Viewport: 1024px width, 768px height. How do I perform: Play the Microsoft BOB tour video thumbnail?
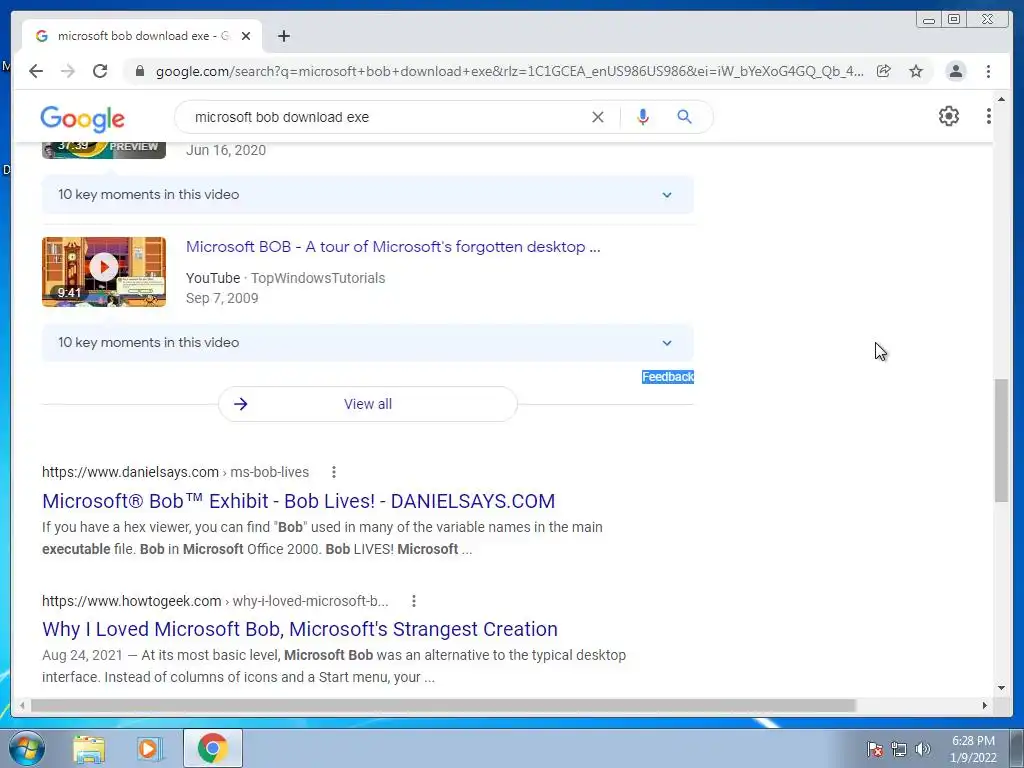point(104,272)
